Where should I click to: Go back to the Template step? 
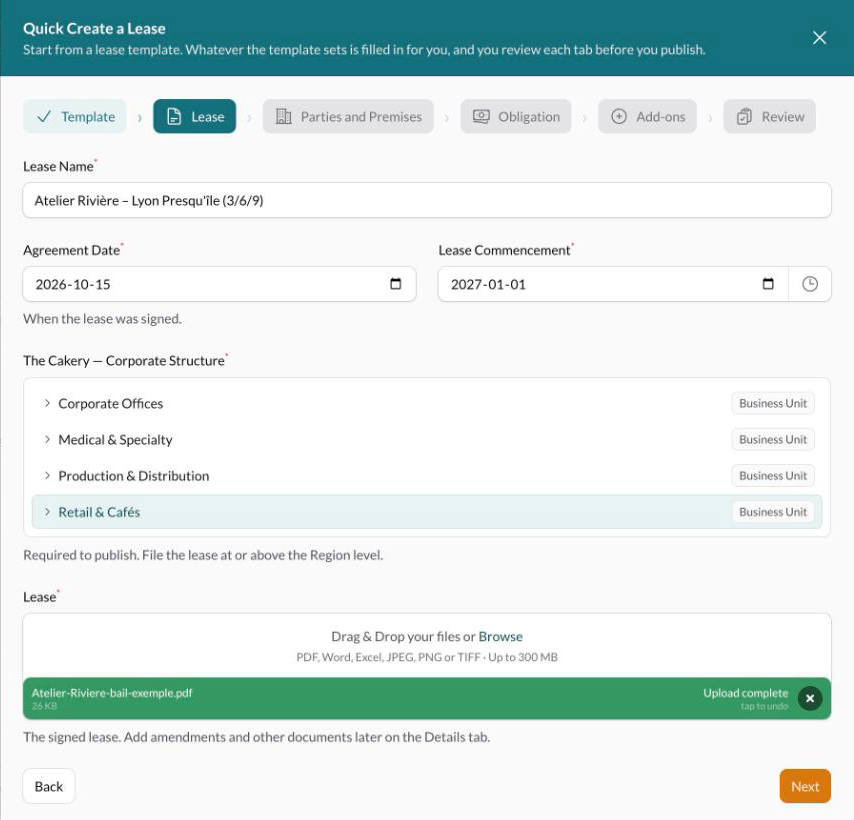coord(75,117)
